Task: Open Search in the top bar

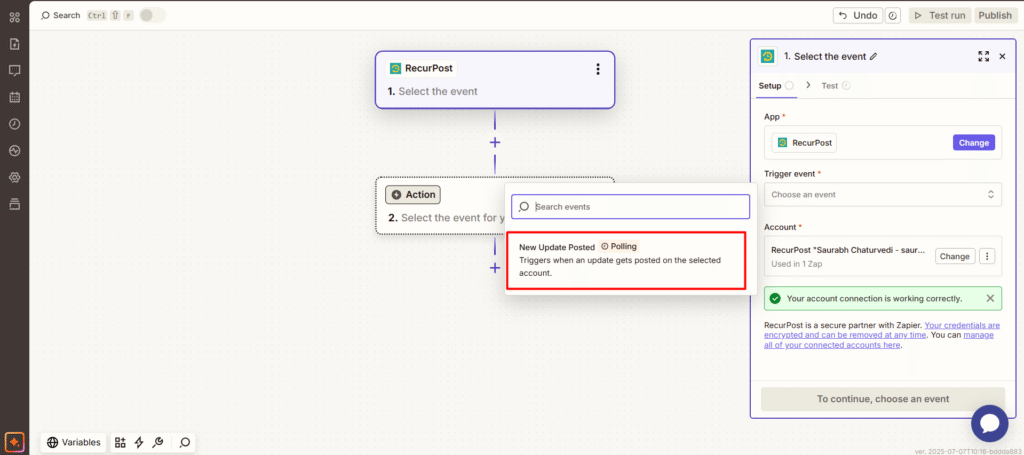Action: pyautogui.click(x=61, y=15)
